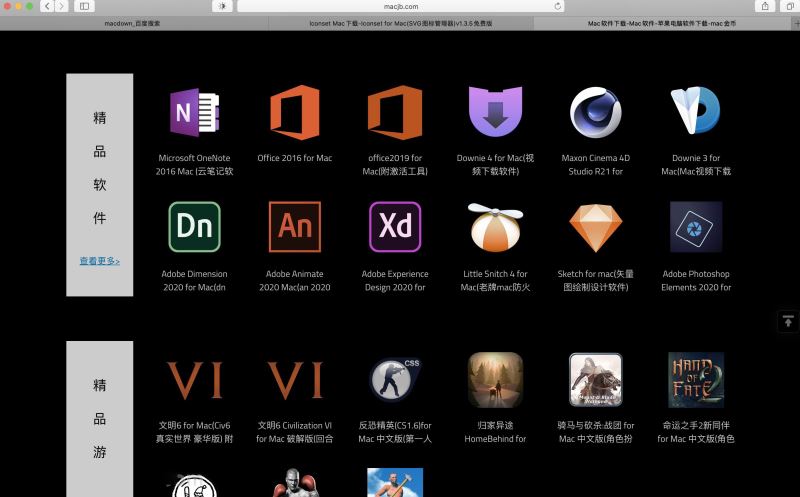The image size is (800, 497).
Task: Open the Little Snitch 4 for Mac title
Action: click(495, 281)
